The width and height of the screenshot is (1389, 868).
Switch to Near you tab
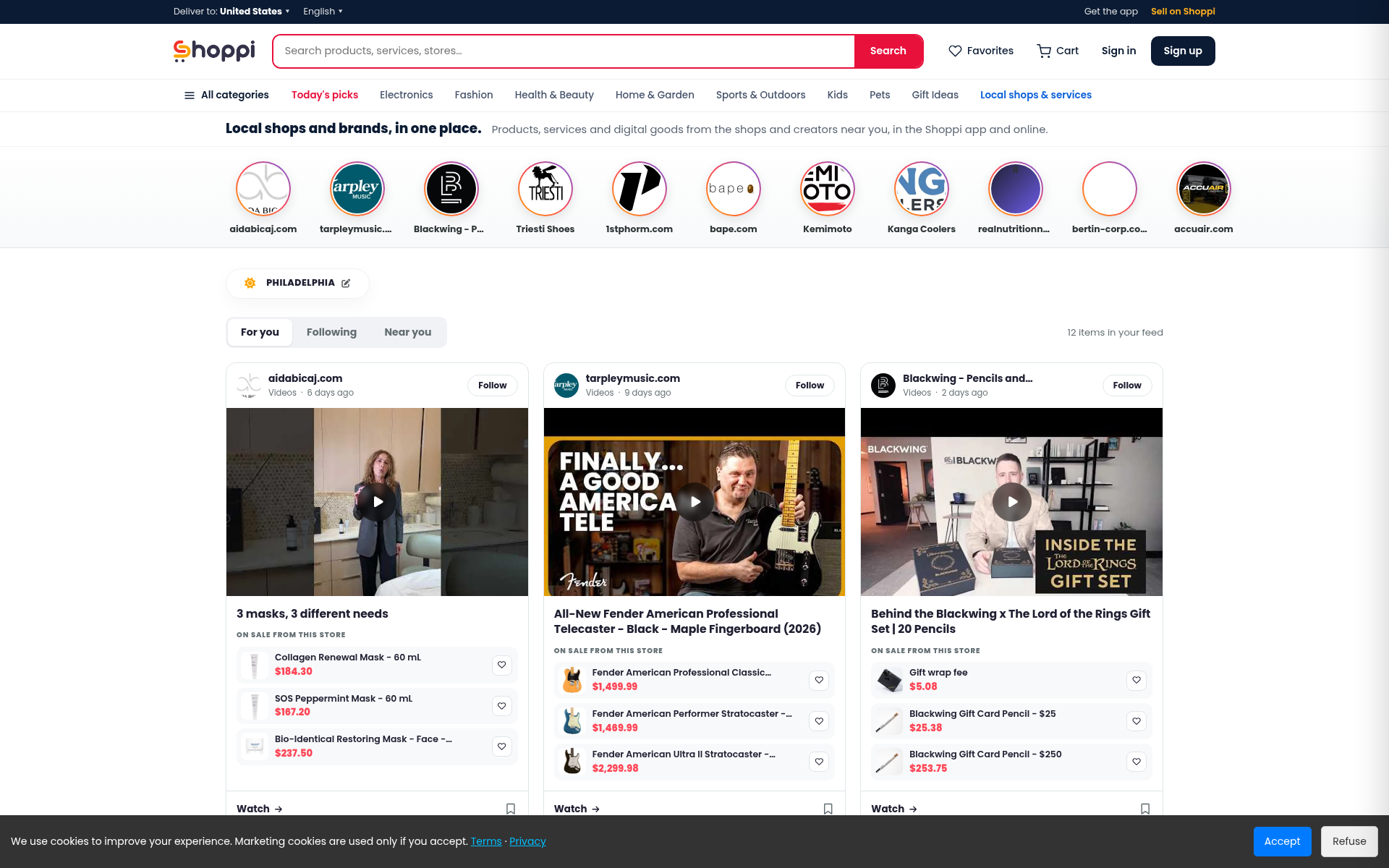[x=408, y=332]
